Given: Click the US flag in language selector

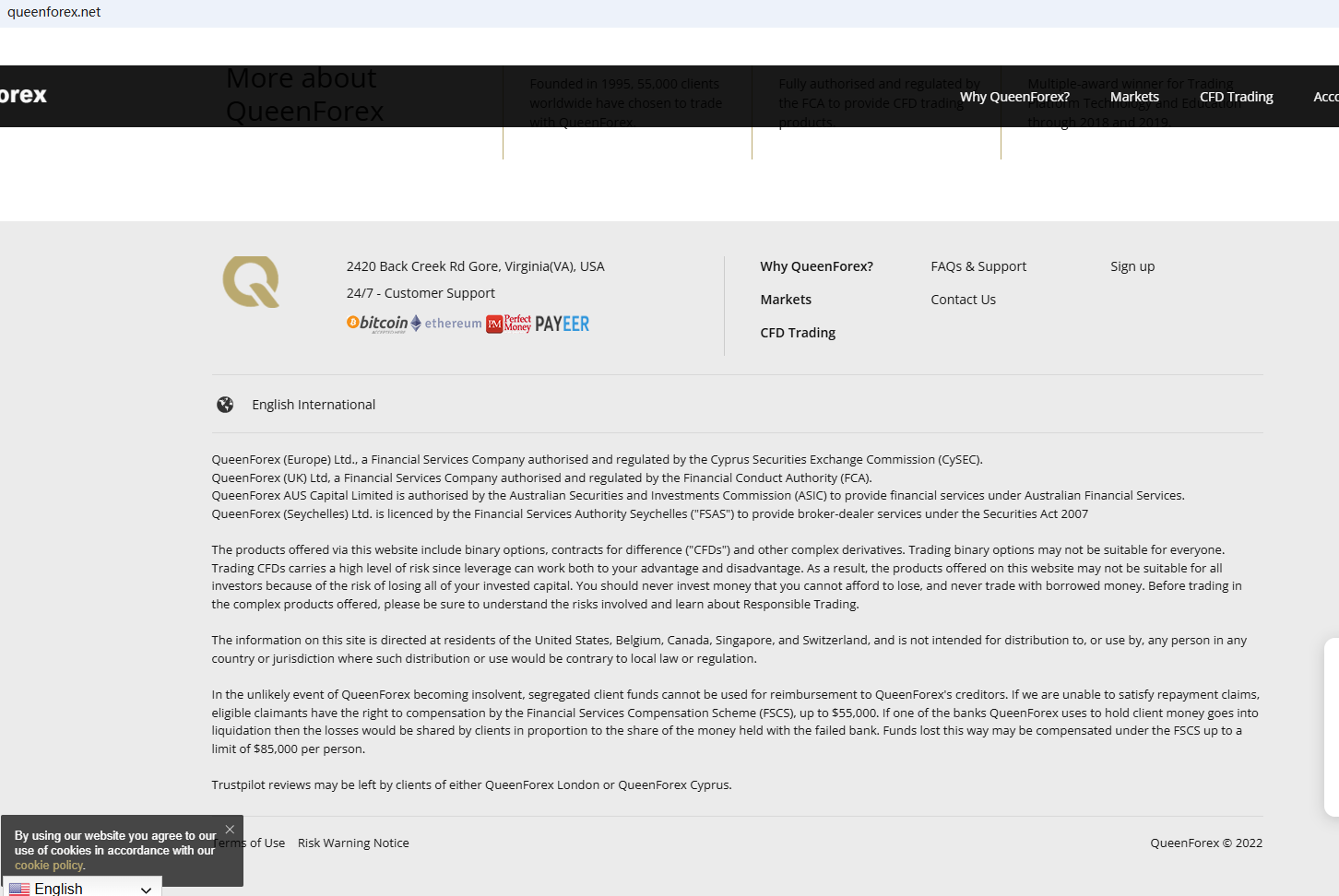Looking at the screenshot, I should coord(19,889).
